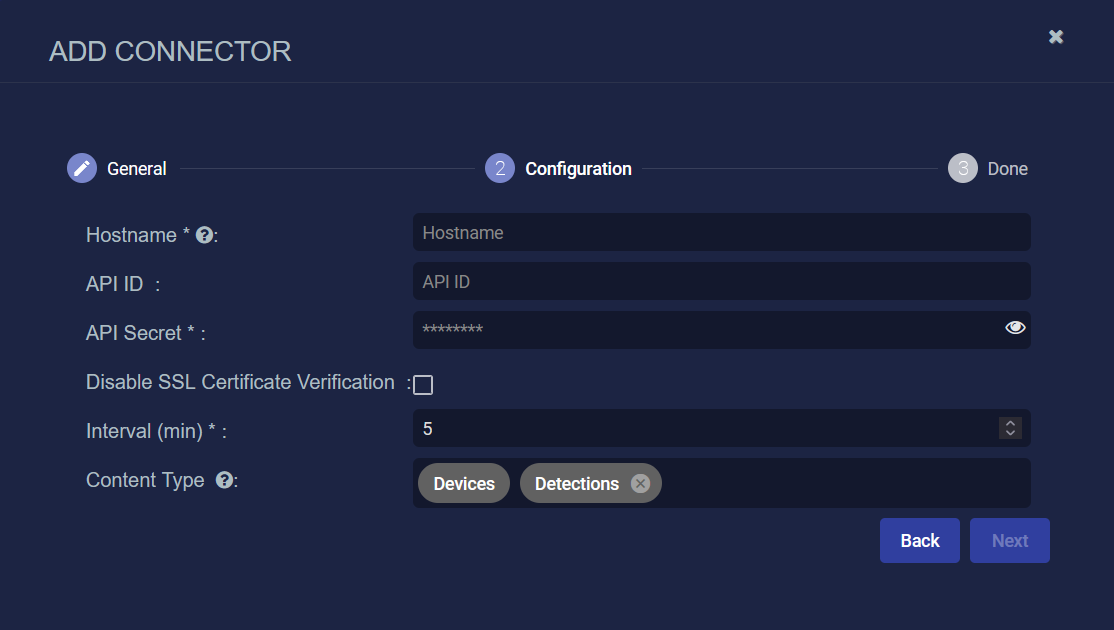Click the Hostname help question mark icon
Screen dimensions: 1114x630
[204, 235]
